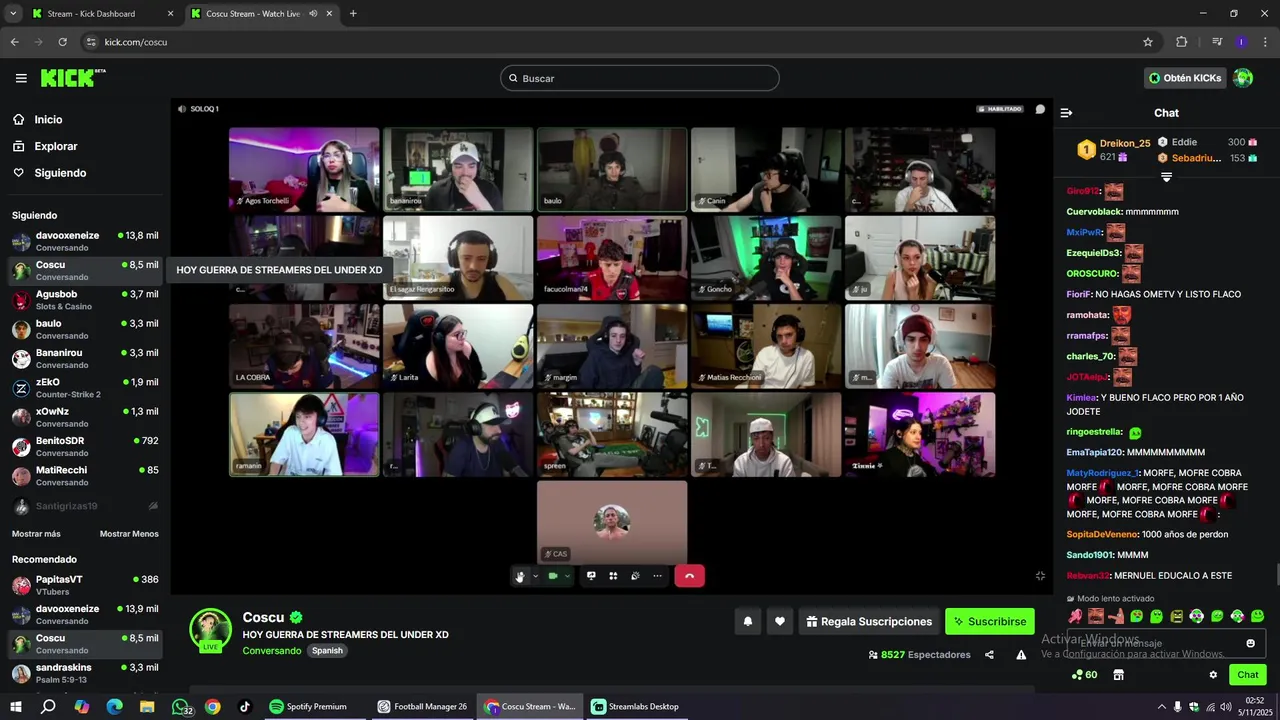Open the raise hand options dropdown arrow
1280x720 pixels.
tap(535, 576)
